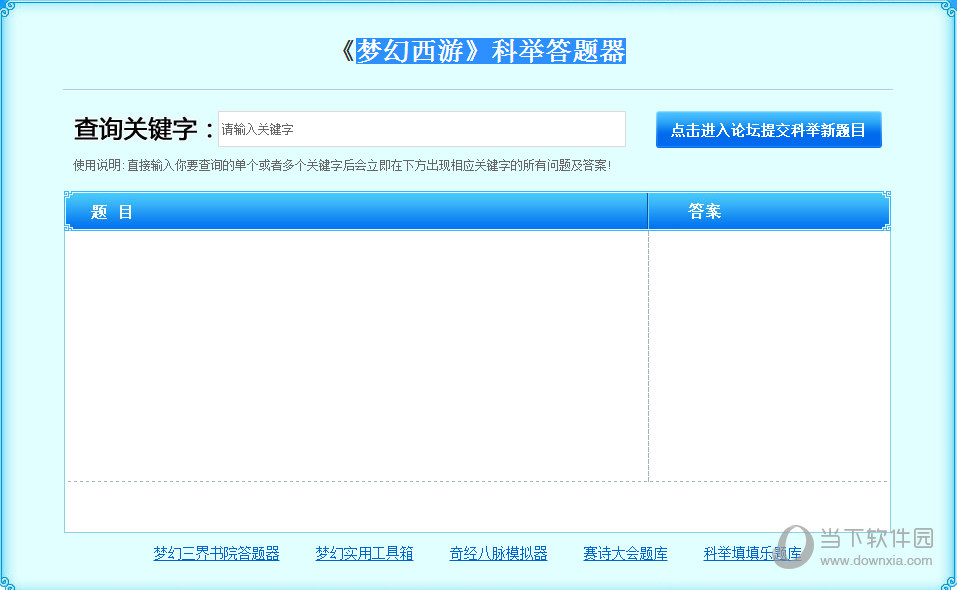Open the 赛诗大会题库 link

tap(626, 553)
